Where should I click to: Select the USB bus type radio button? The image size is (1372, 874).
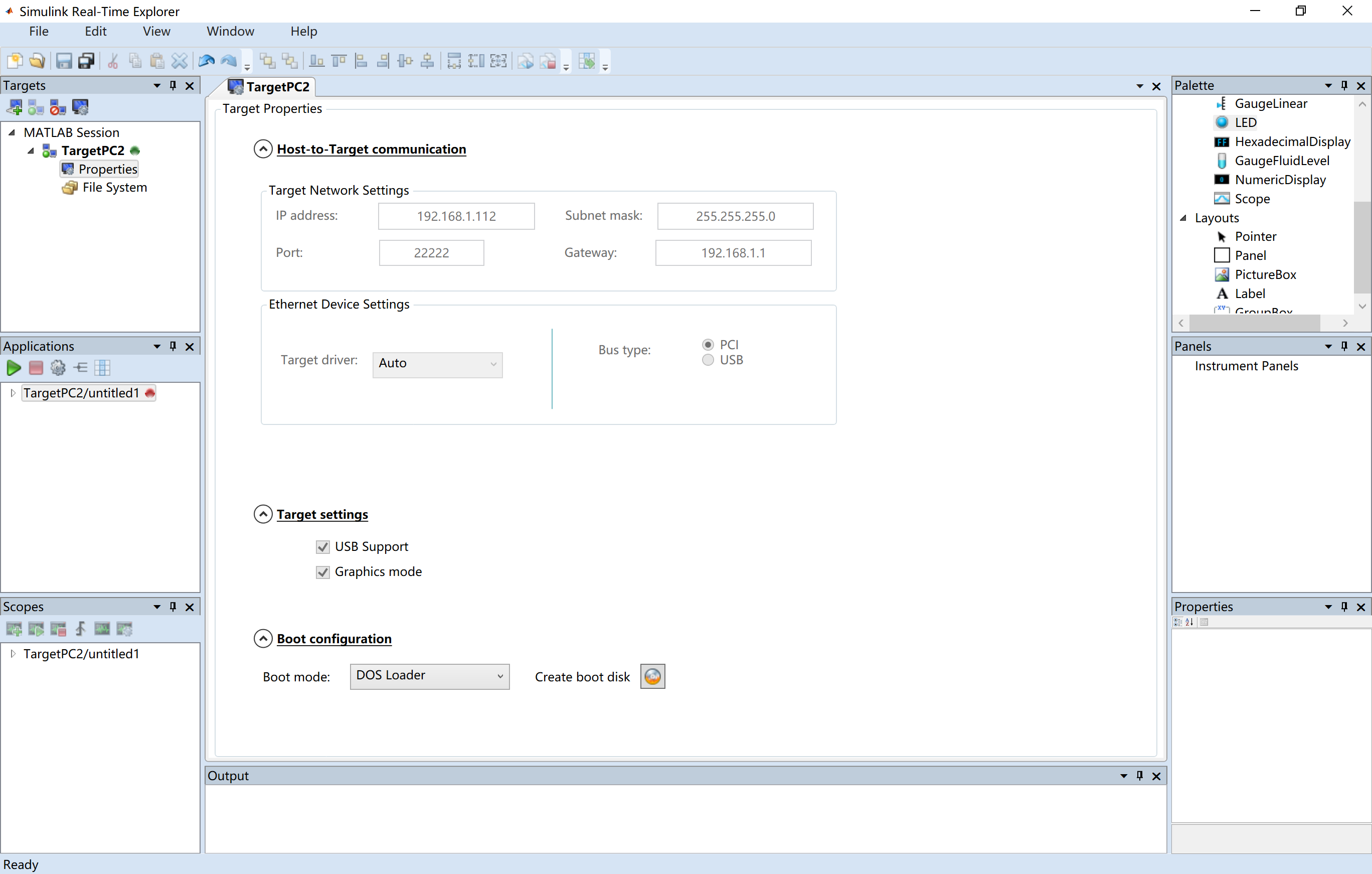708,360
